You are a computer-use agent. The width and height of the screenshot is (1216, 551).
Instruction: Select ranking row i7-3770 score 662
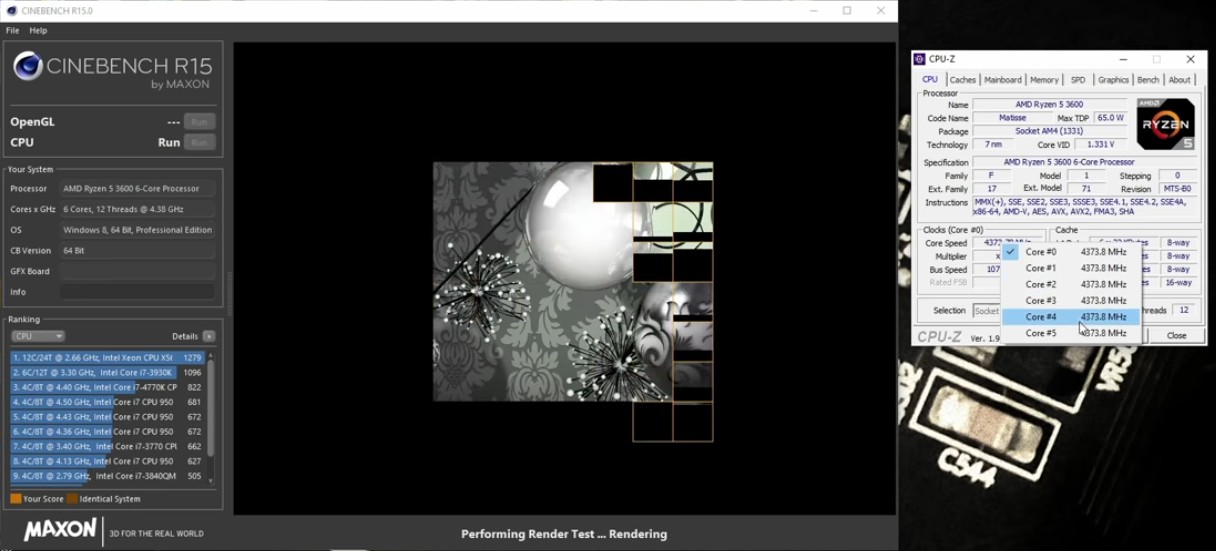click(107, 447)
